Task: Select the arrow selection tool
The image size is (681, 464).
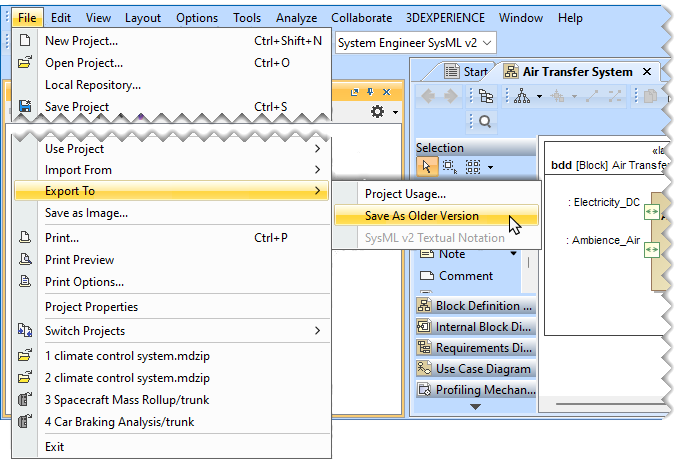Action: 426,166
